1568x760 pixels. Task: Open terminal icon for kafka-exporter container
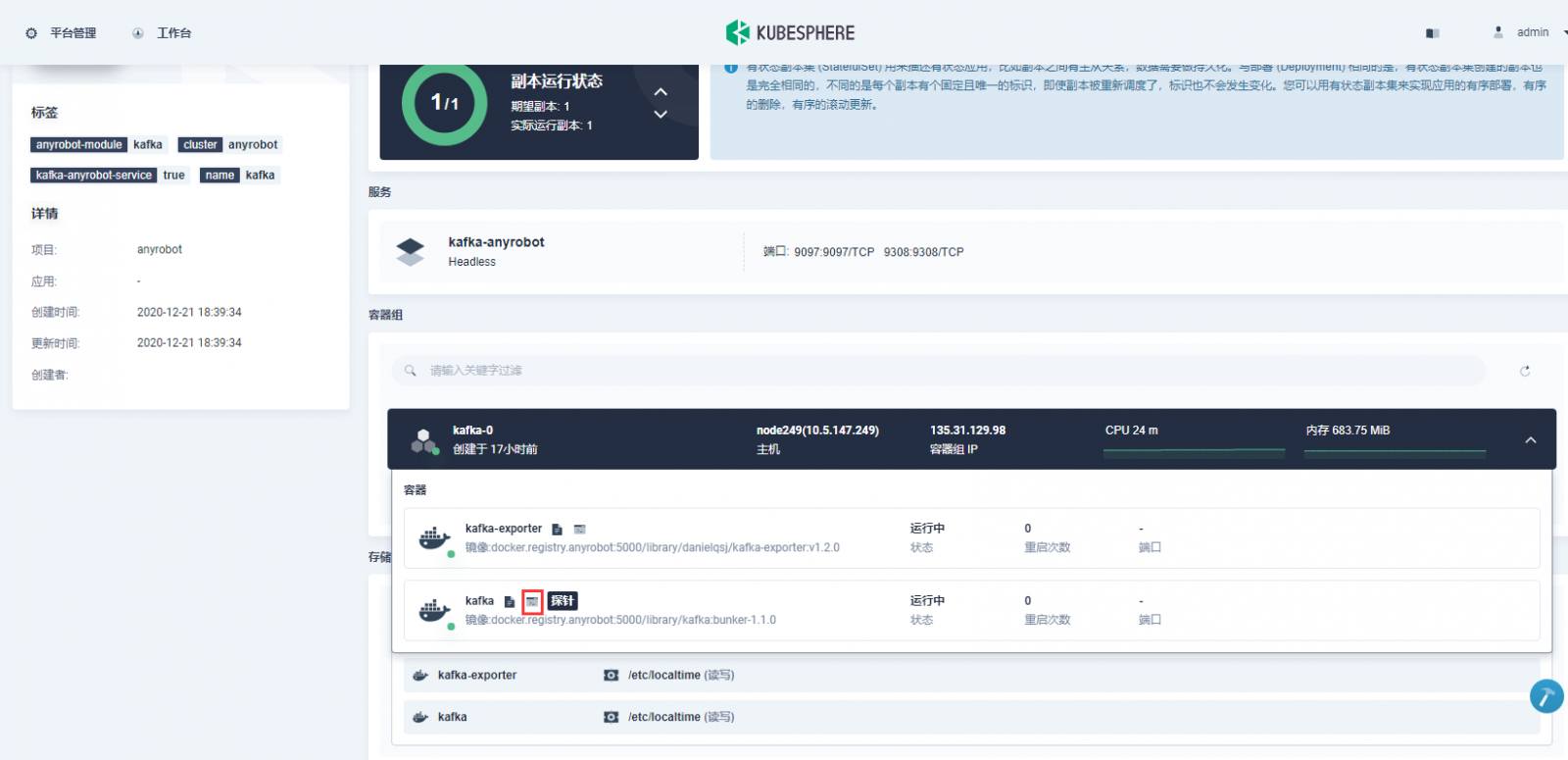[579, 529]
